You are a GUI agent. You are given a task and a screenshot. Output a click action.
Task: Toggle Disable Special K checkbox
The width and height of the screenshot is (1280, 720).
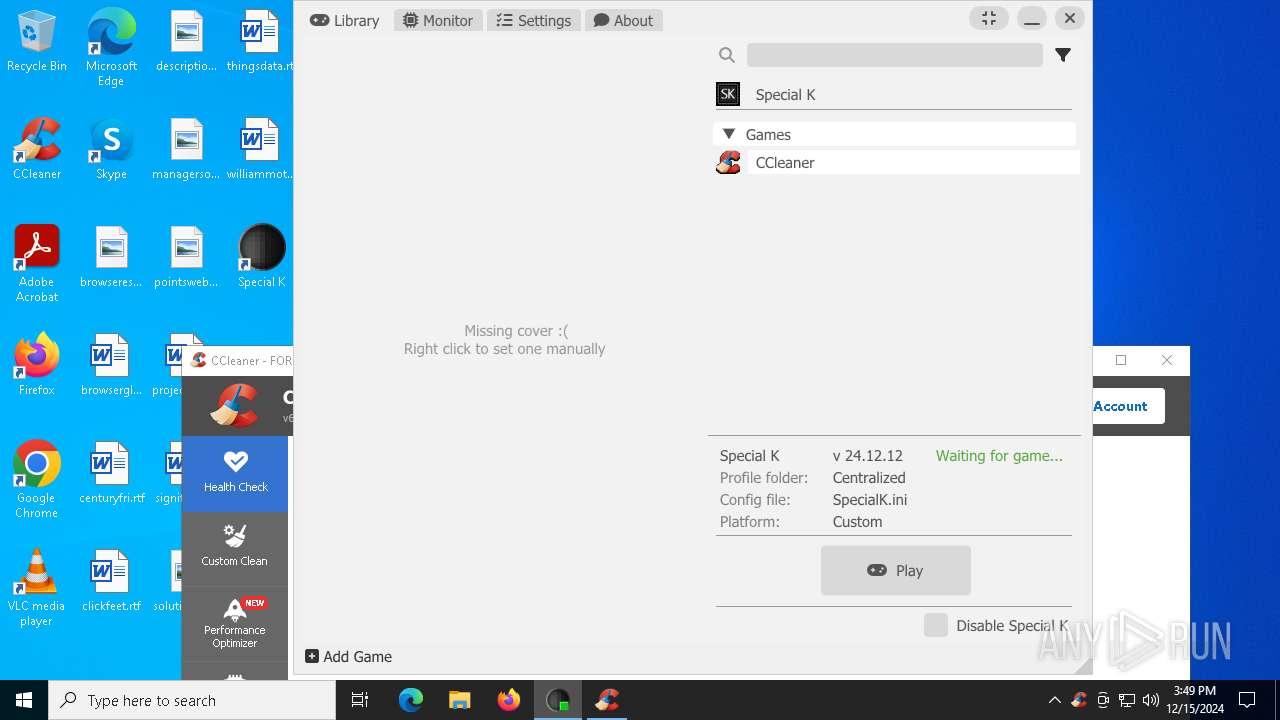936,625
